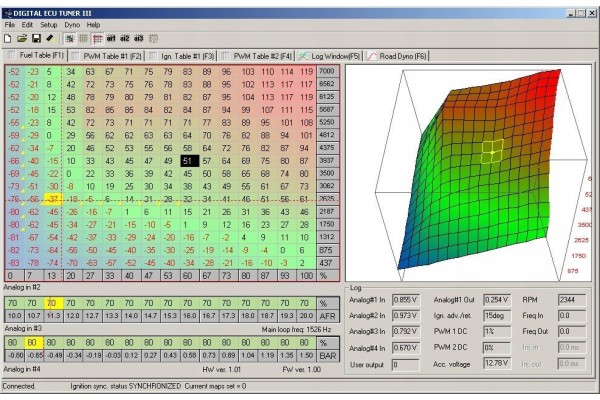600x400 pixels.
Task: Select the ai3 toolbar icon
Action: (139, 38)
